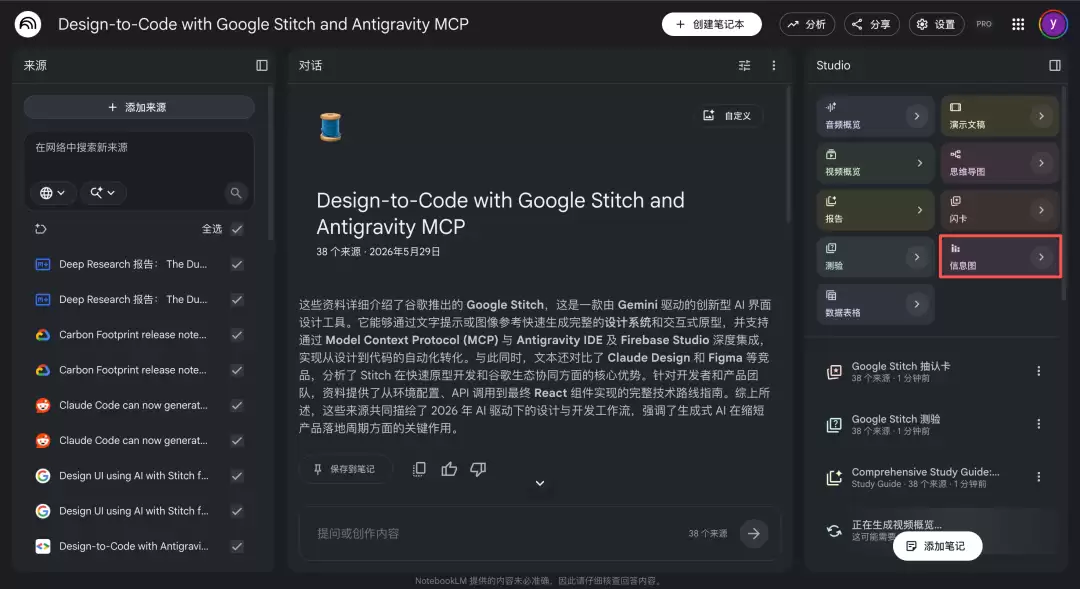
Task: Toggle the 全选 select-all checkbox
Action: tap(237, 229)
